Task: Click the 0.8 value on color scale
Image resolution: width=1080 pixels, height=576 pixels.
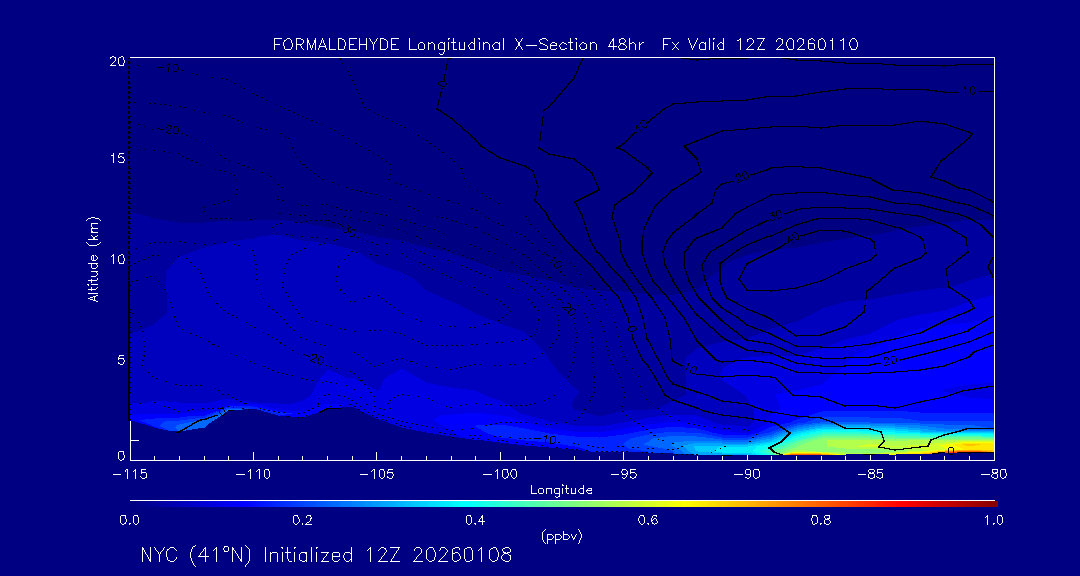Action: pos(821,520)
